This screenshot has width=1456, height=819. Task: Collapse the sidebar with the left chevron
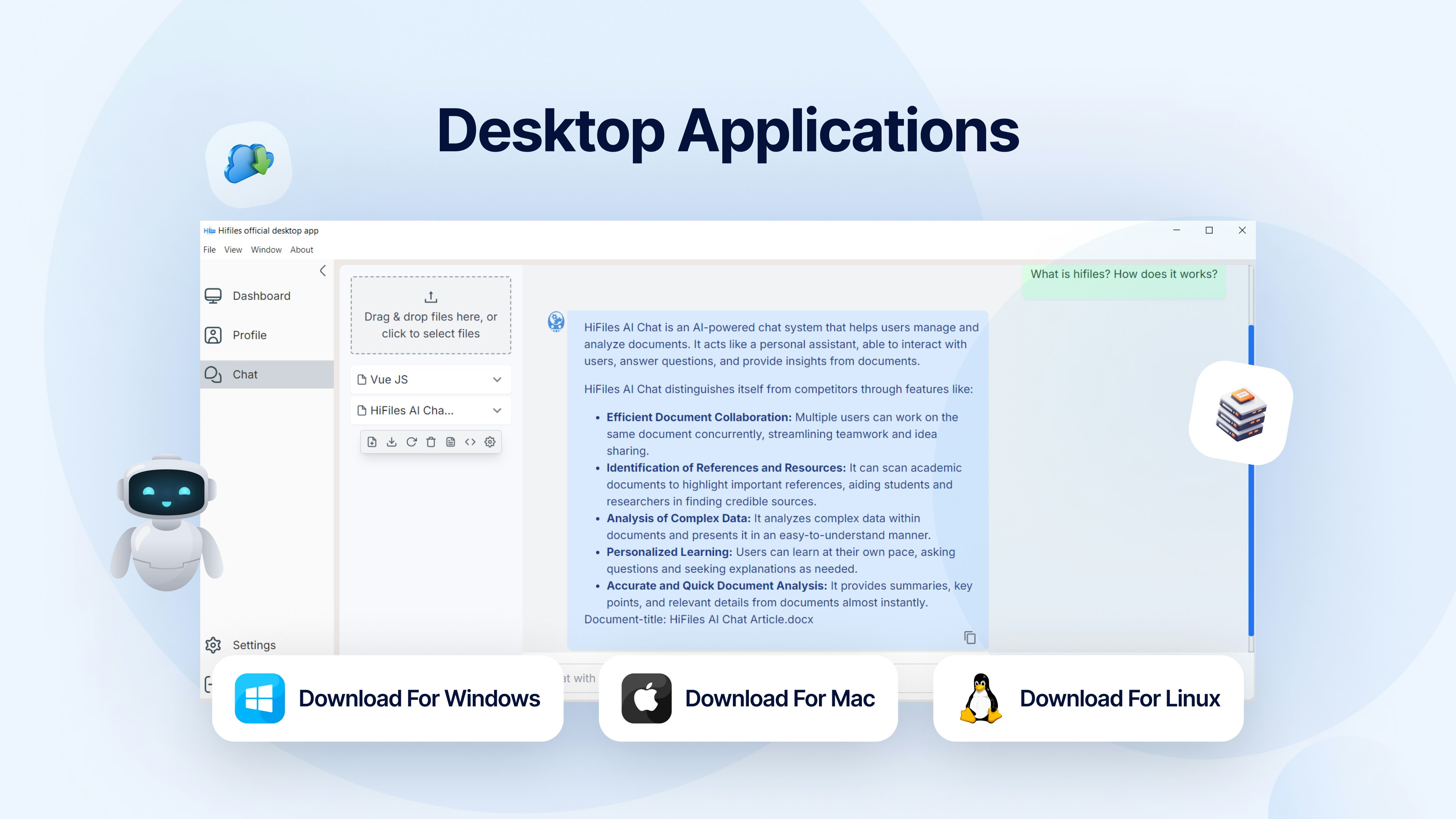pos(323,271)
